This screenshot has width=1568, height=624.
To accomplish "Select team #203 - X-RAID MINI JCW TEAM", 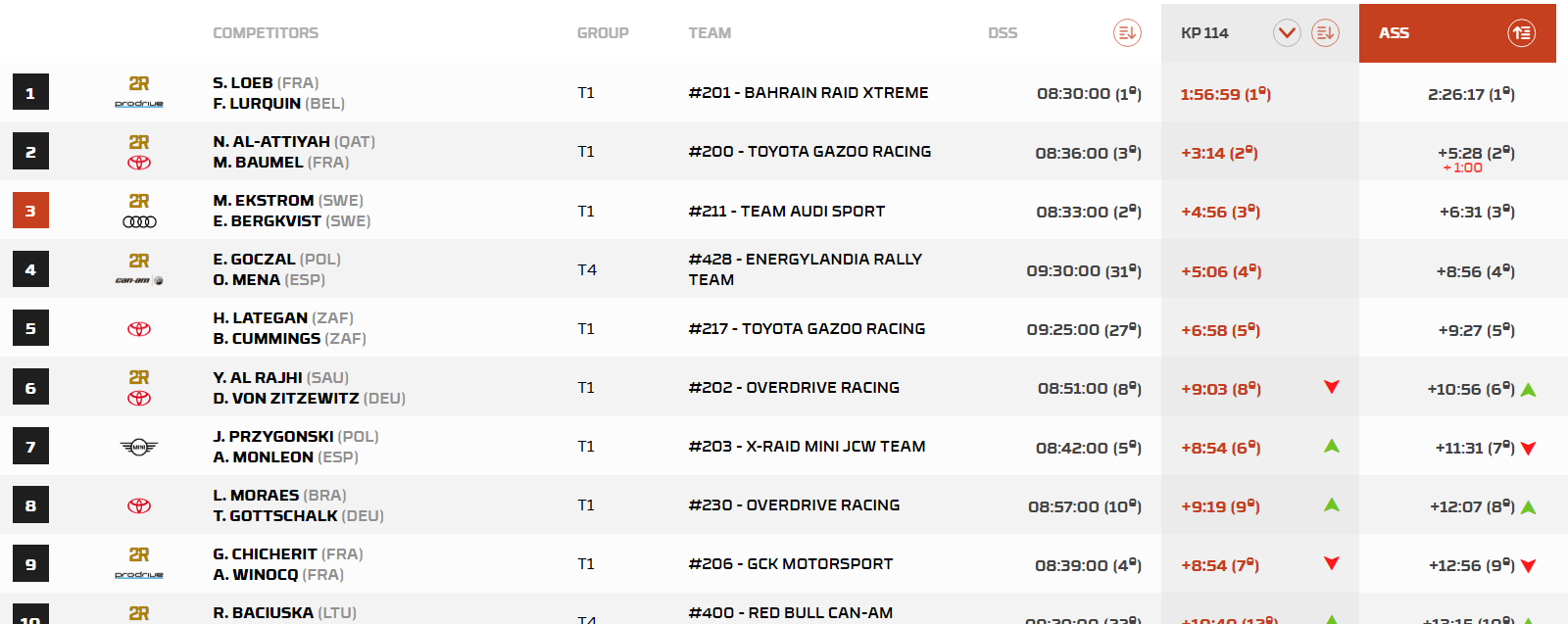I will pos(807,447).
